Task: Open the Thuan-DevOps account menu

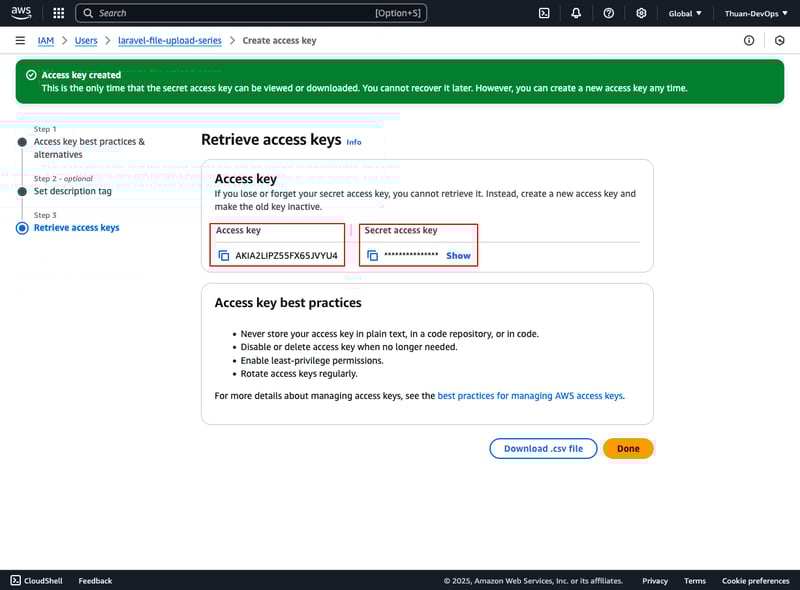Action: 755,13
